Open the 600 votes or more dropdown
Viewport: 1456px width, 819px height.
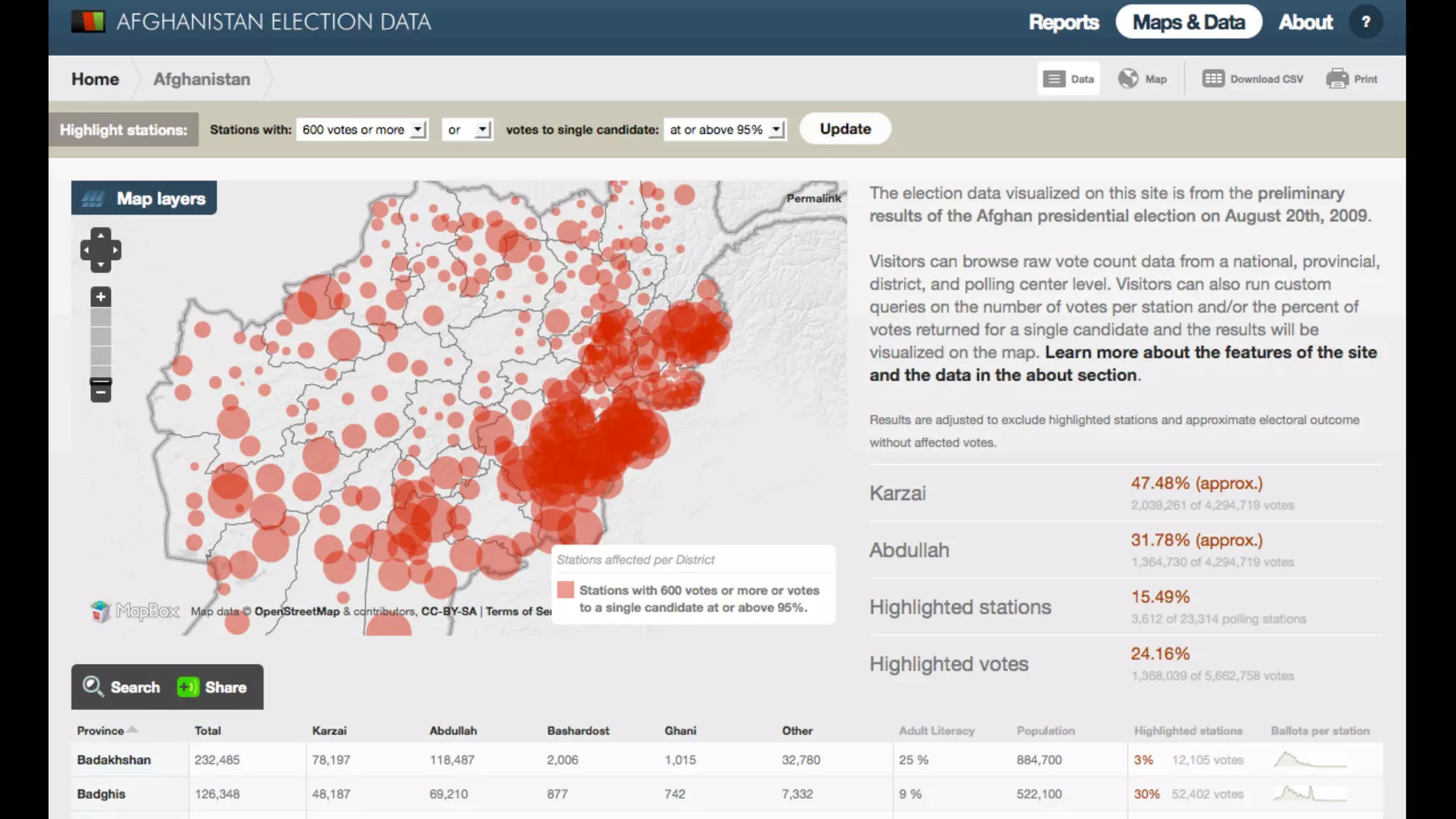click(x=362, y=129)
